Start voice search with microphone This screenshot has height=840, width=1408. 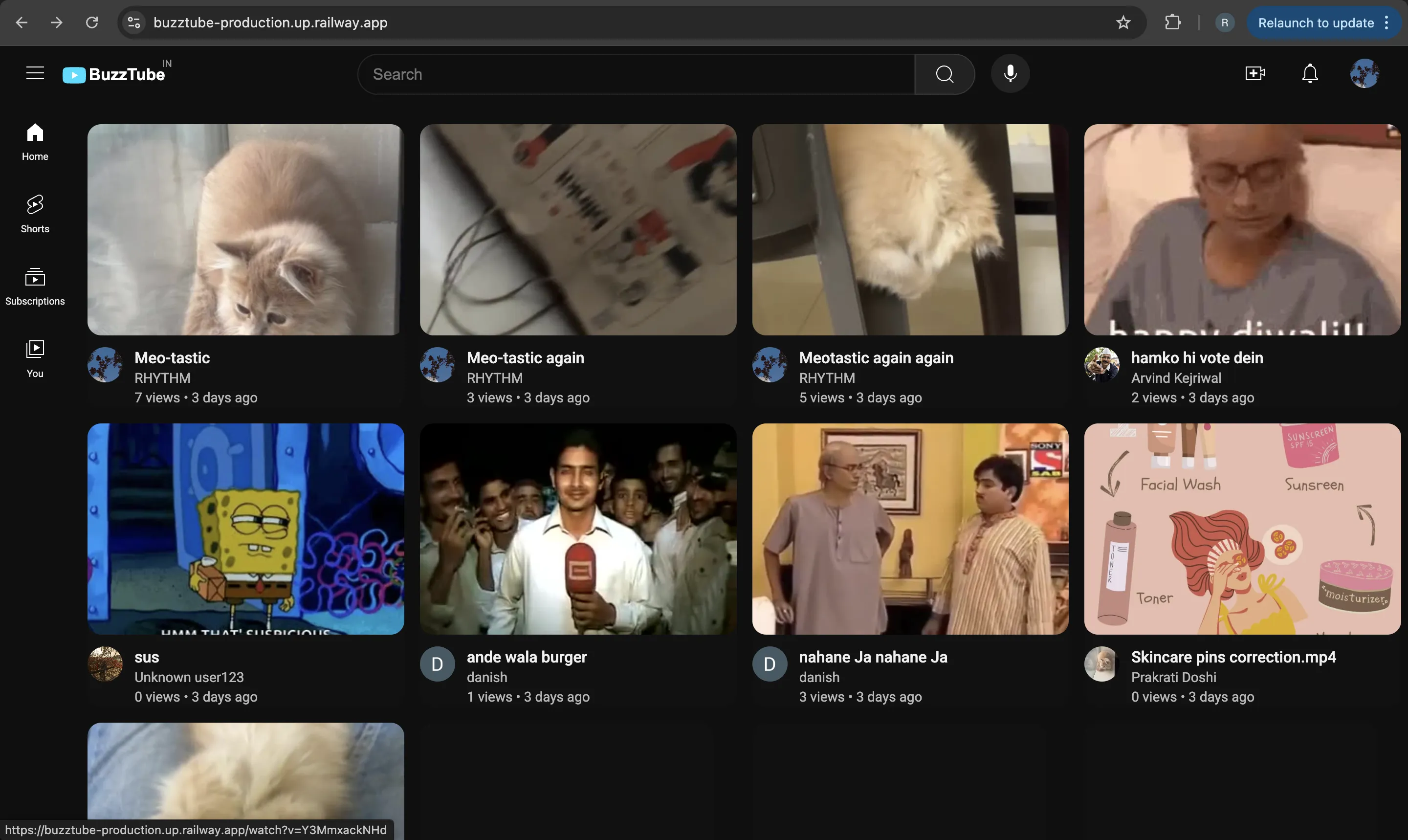(x=1010, y=73)
